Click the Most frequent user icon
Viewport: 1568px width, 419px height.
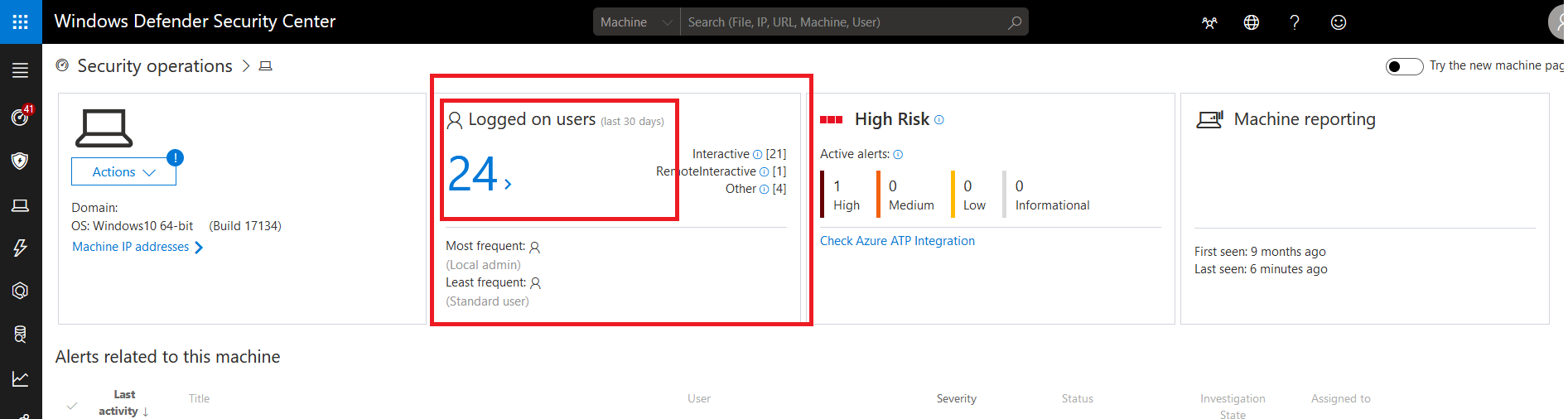coord(535,247)
